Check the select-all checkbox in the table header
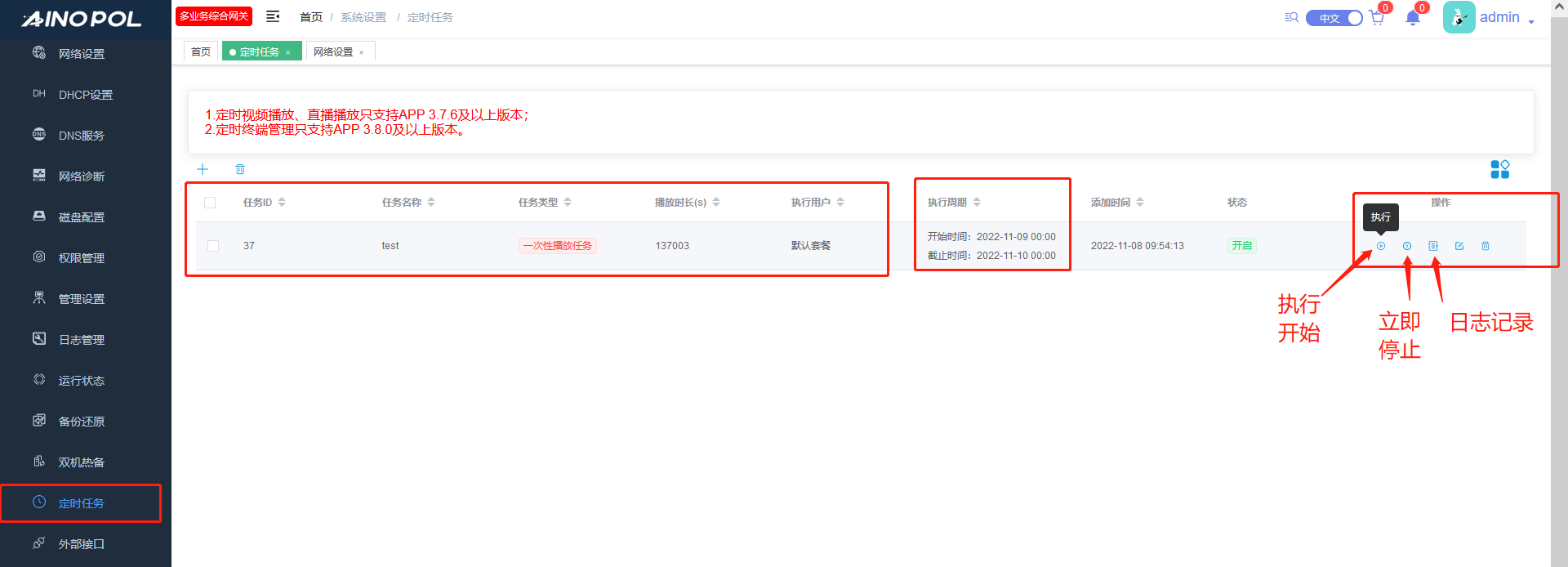Image resolution: width=1568 pixels, height=567 pixels. click(x=210, y=203)
